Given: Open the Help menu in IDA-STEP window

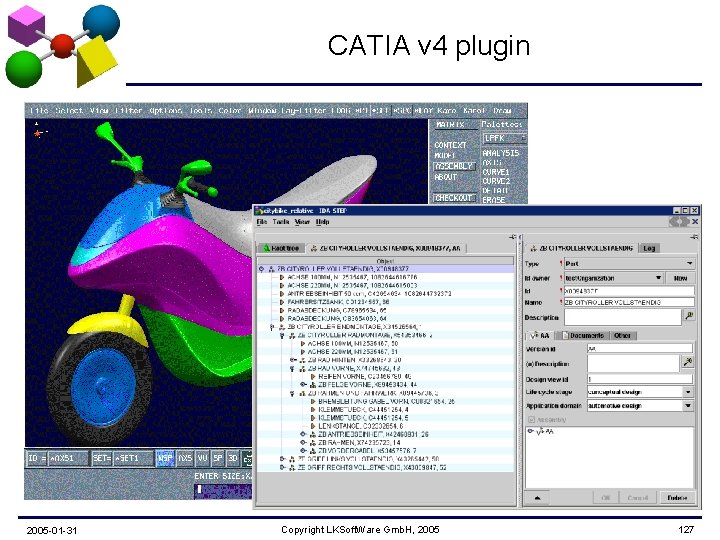Looking at the screenshot, I should point(322,222).
